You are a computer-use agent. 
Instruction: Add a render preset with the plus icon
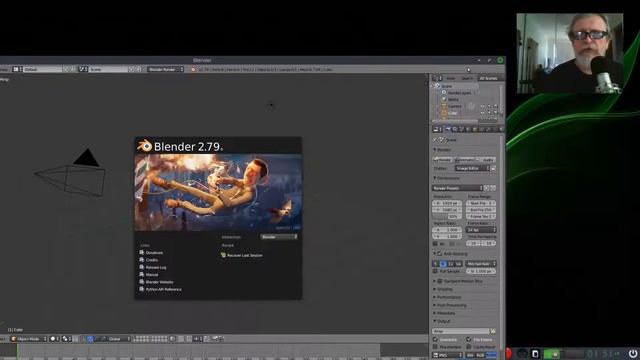click(486, 188)
